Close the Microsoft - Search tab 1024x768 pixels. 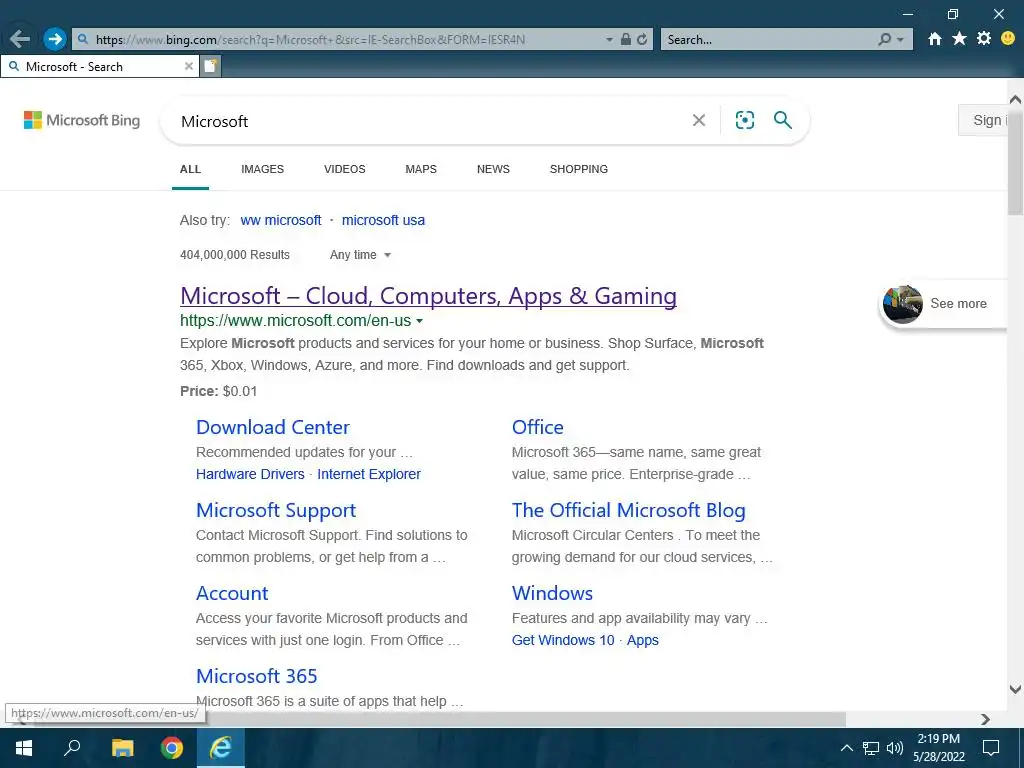click(x=189, y=66)
